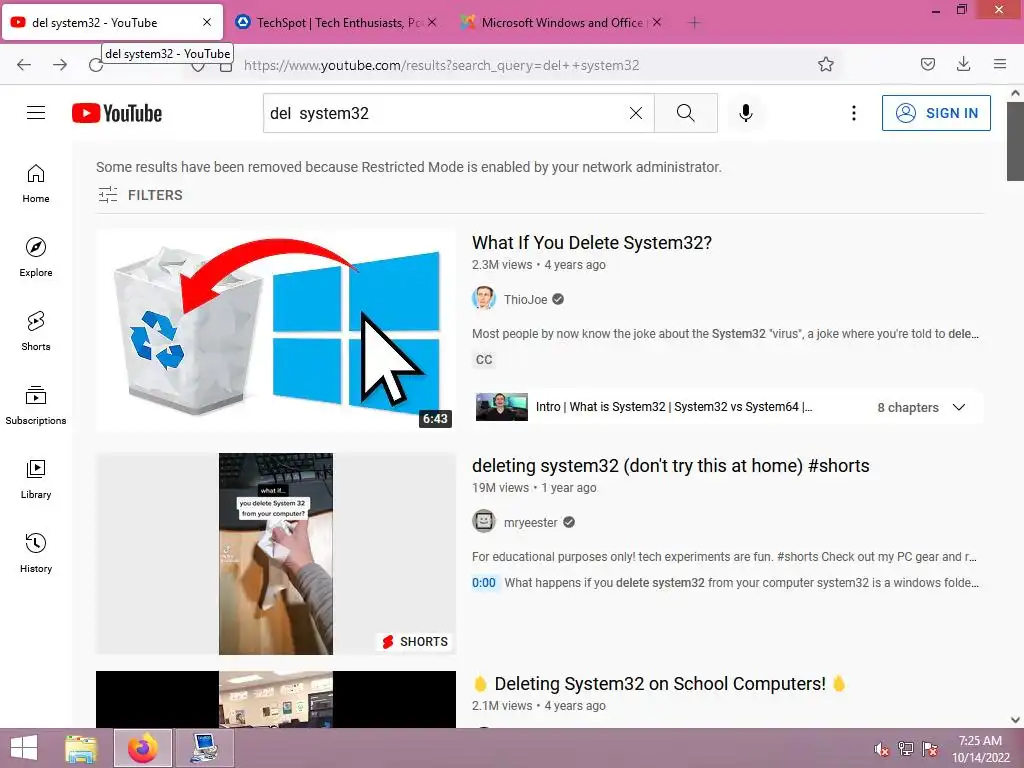Click the CC closed captions badge

[x=484, y=360]
